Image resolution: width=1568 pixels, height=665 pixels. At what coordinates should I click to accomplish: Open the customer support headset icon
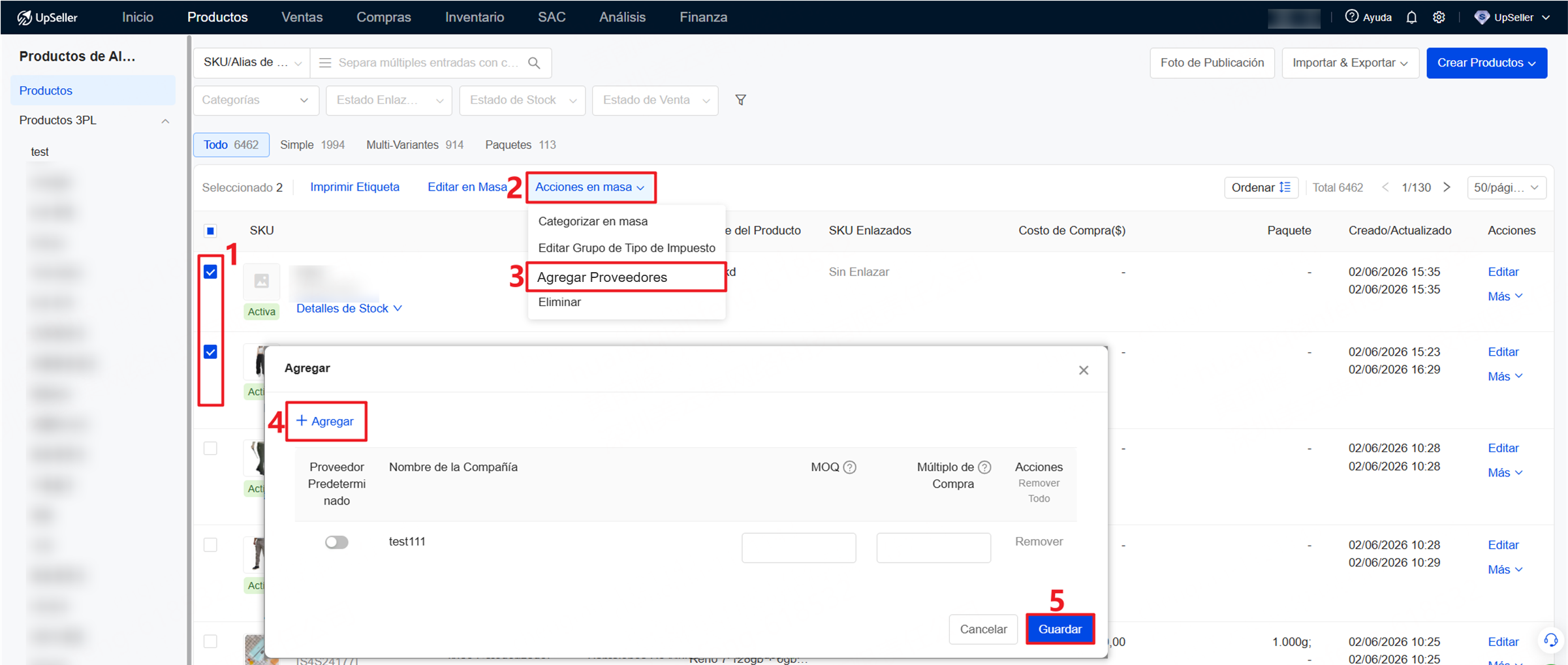click(1550, 640)
